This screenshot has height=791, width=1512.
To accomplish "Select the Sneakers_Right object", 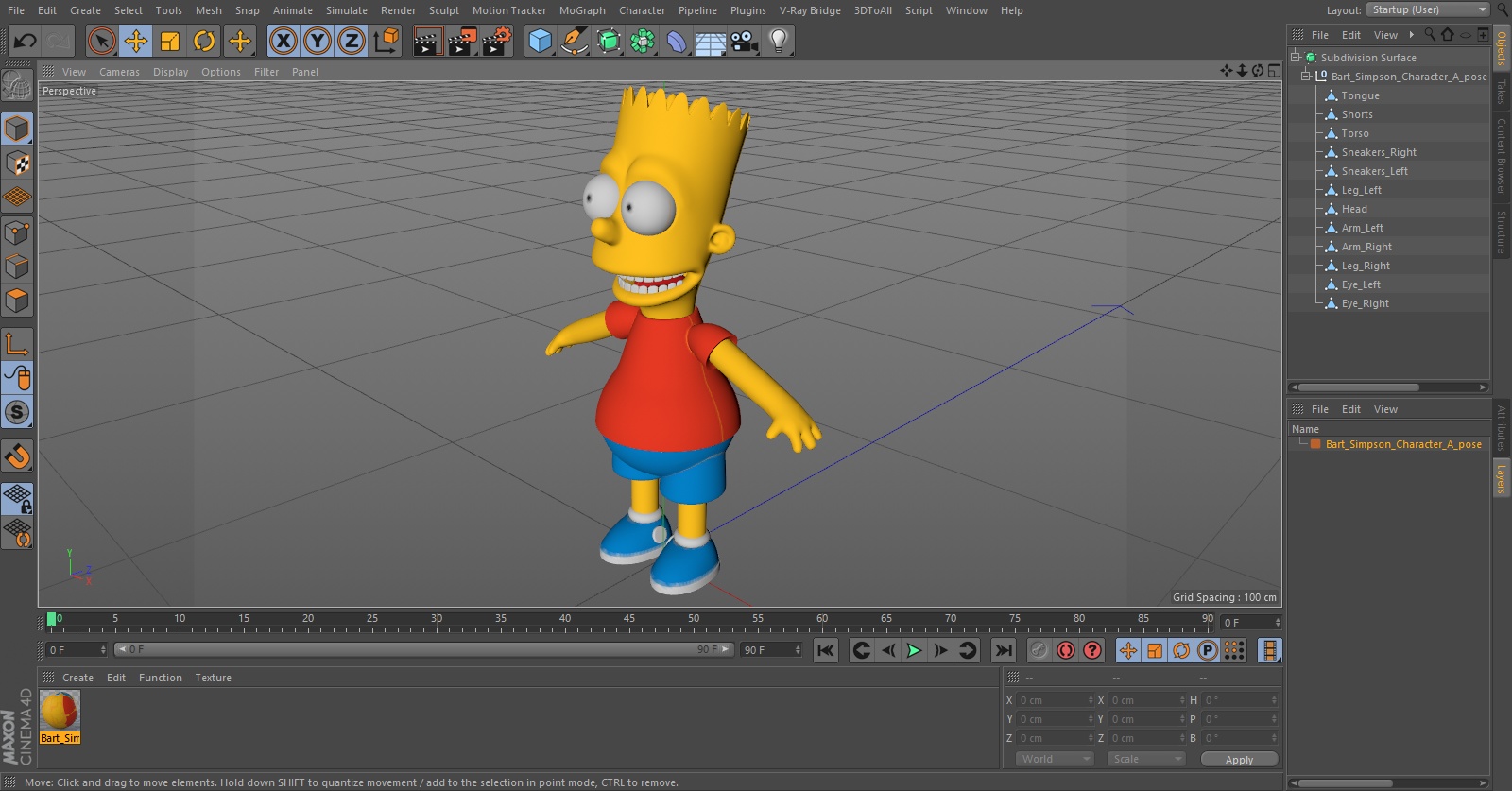I will (1379, 152).
